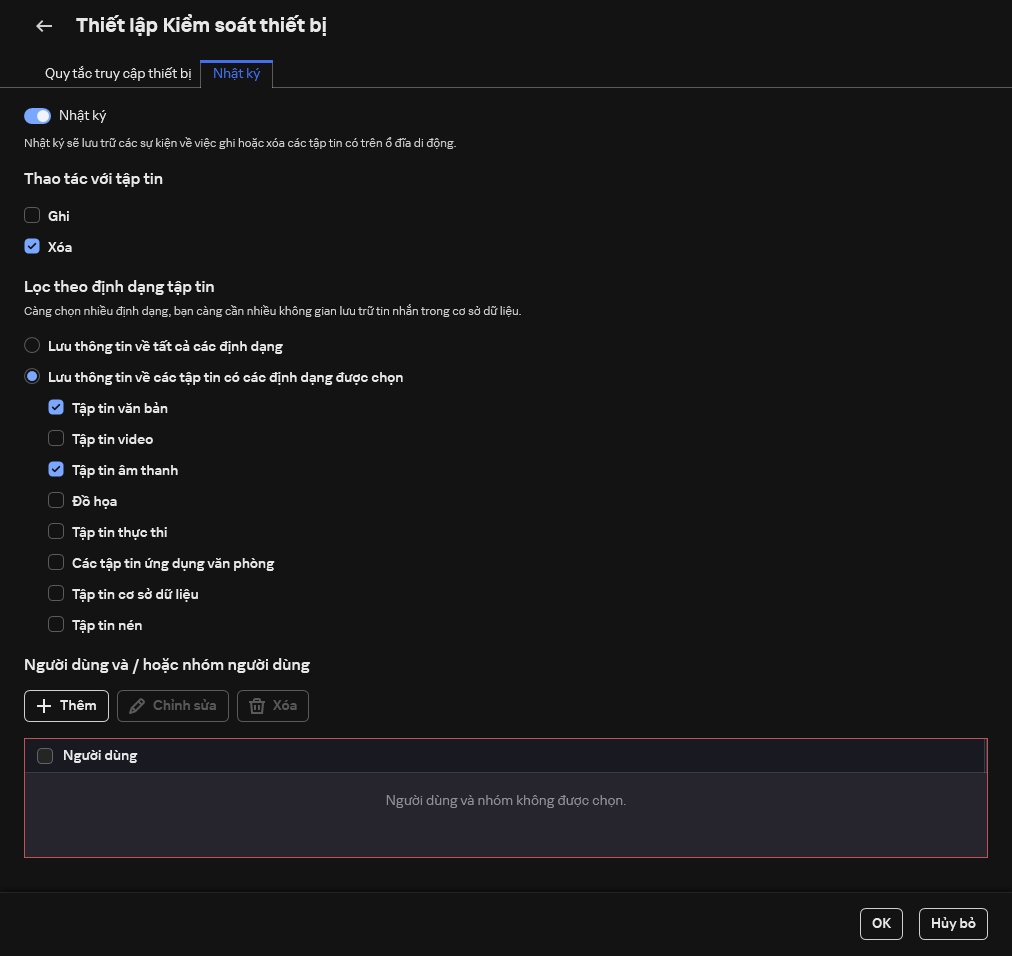
Task: Open the Nhật ký tab
Action: (236, 74)
